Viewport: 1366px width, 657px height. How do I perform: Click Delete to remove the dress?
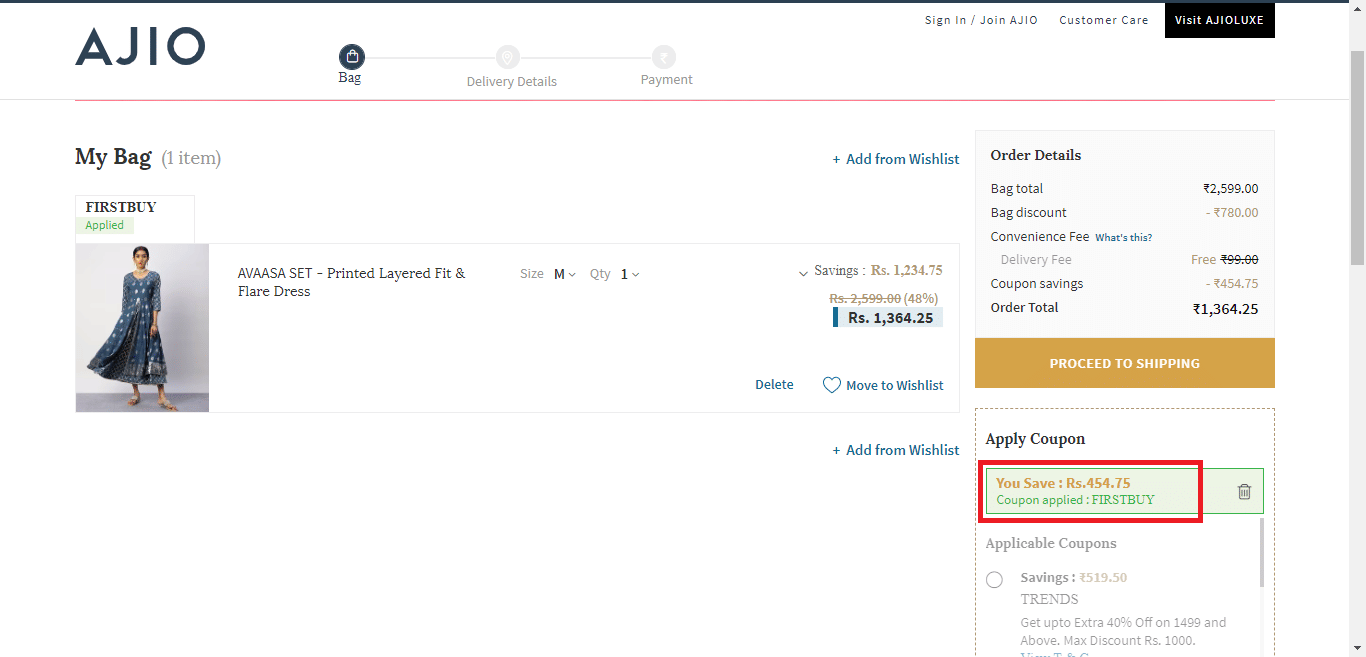coord(774,384)
